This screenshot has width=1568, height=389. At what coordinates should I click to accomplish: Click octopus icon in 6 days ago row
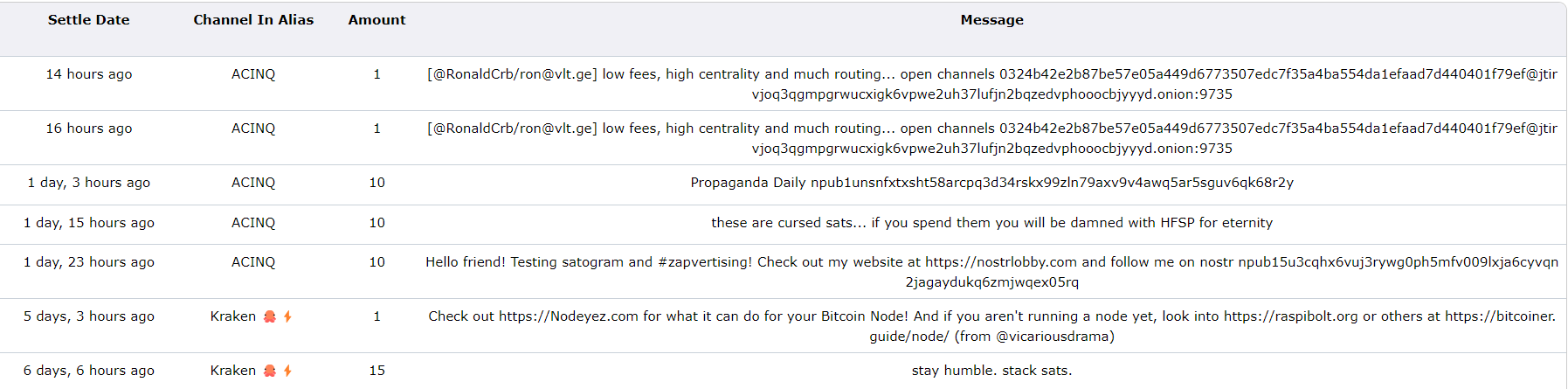[x=270, y=371]
